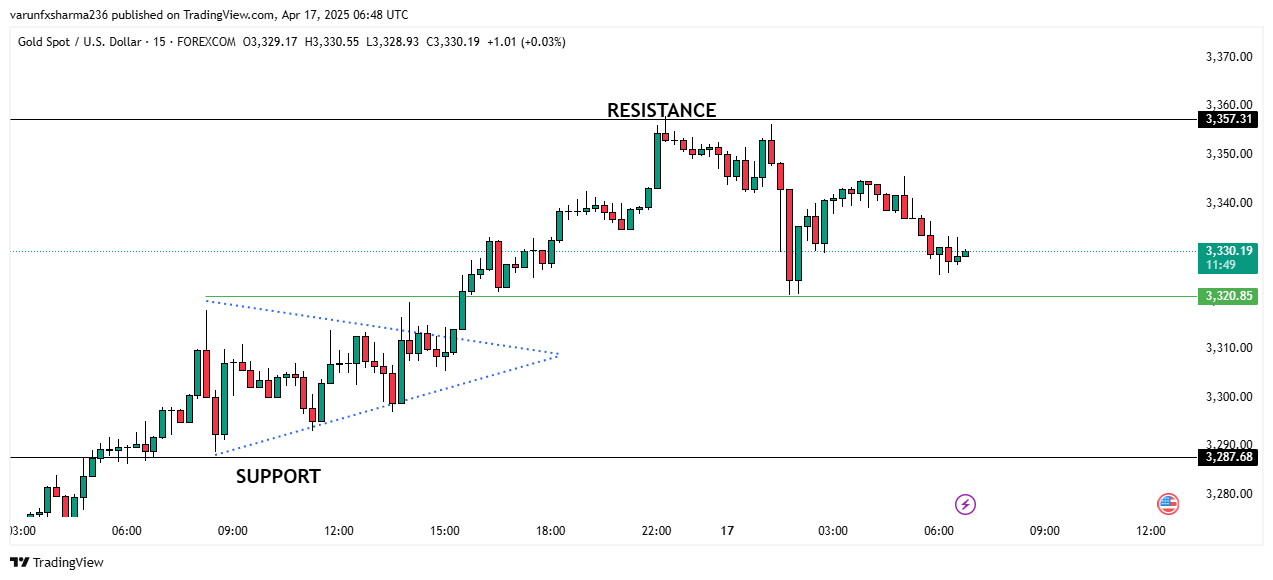This screenshot has width=1273, height=580.
Task: Click the 22:00 label on the time axis
Action: pos(656,531)
